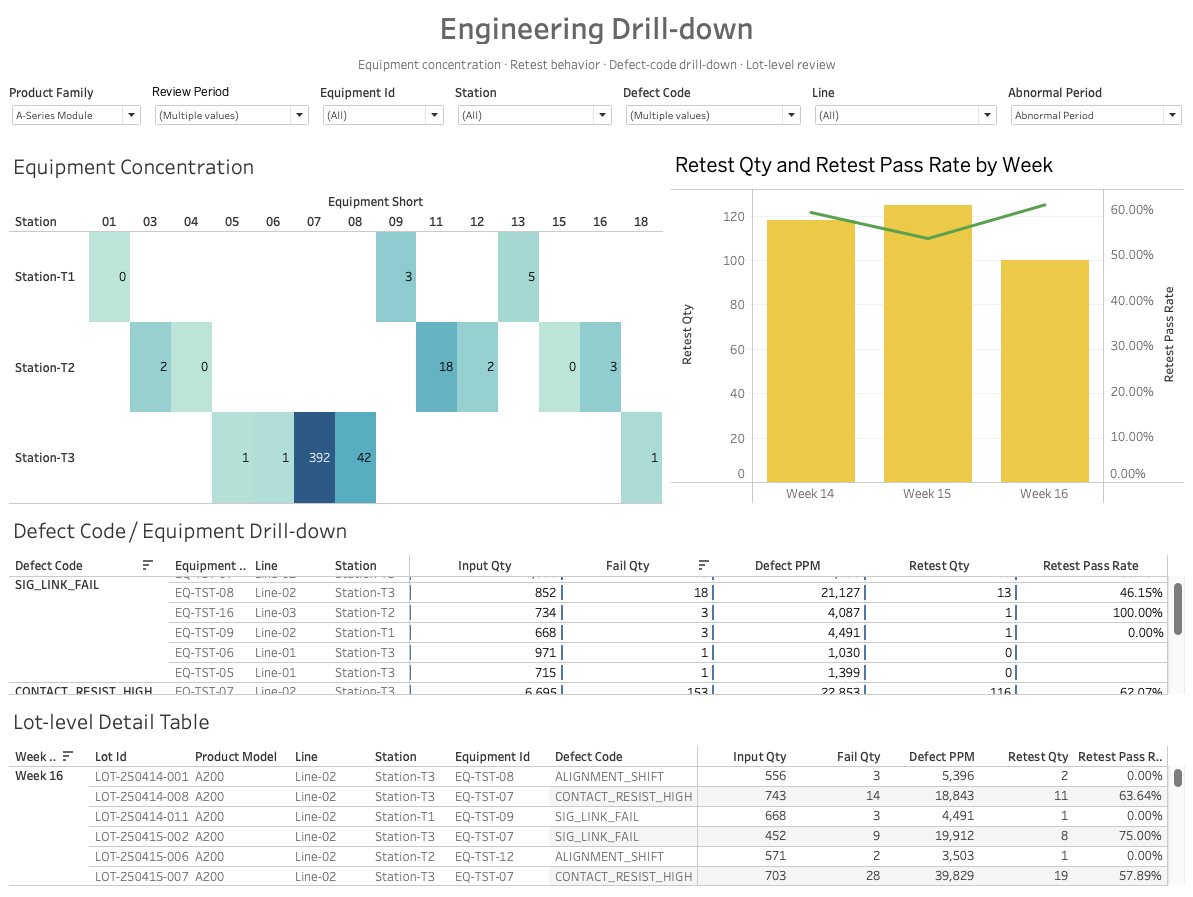Select heatmap cell with value 18
The image size is (1193, 897).
click(437, 367)
